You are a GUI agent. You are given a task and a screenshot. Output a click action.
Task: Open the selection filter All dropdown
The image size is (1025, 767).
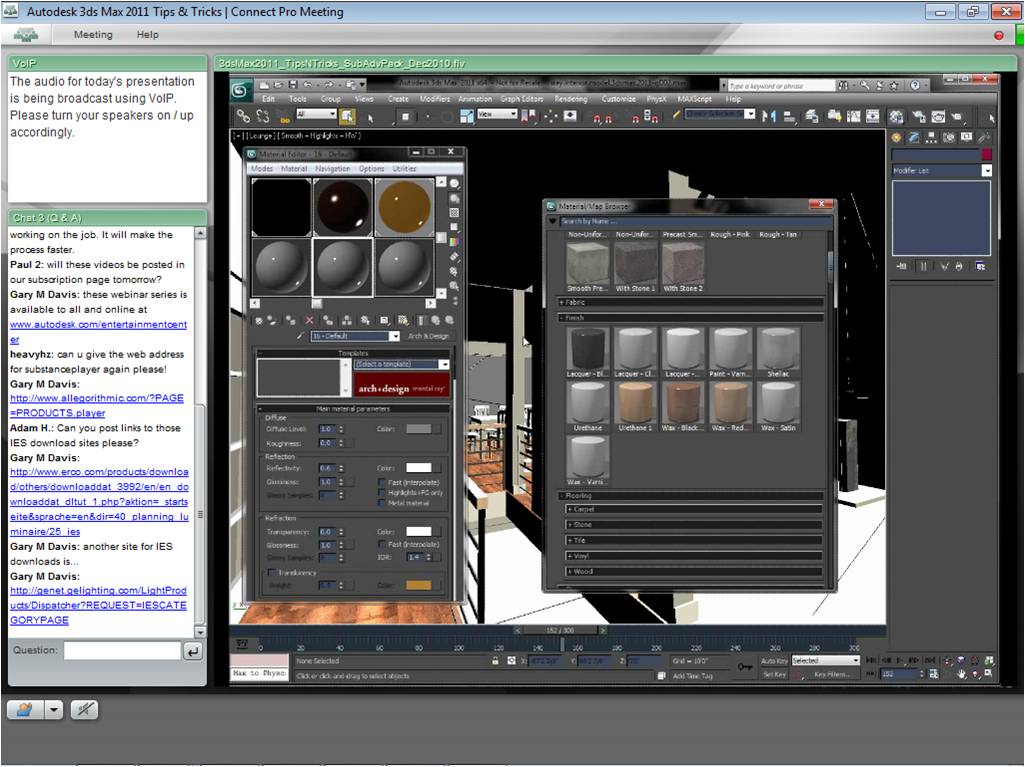pyautogui.click(x=316, y=114)
